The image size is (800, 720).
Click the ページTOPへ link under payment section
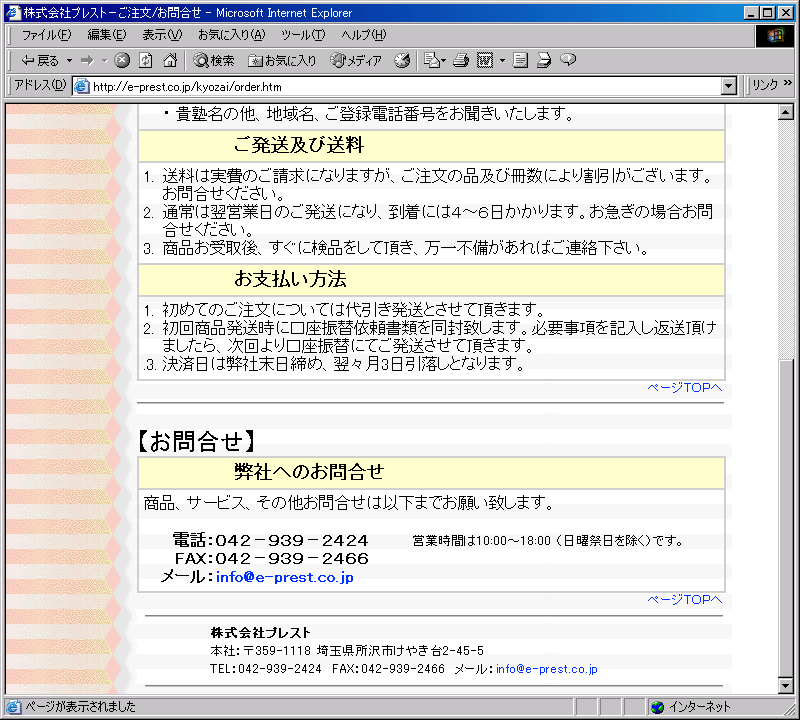(x=685, y=388)
